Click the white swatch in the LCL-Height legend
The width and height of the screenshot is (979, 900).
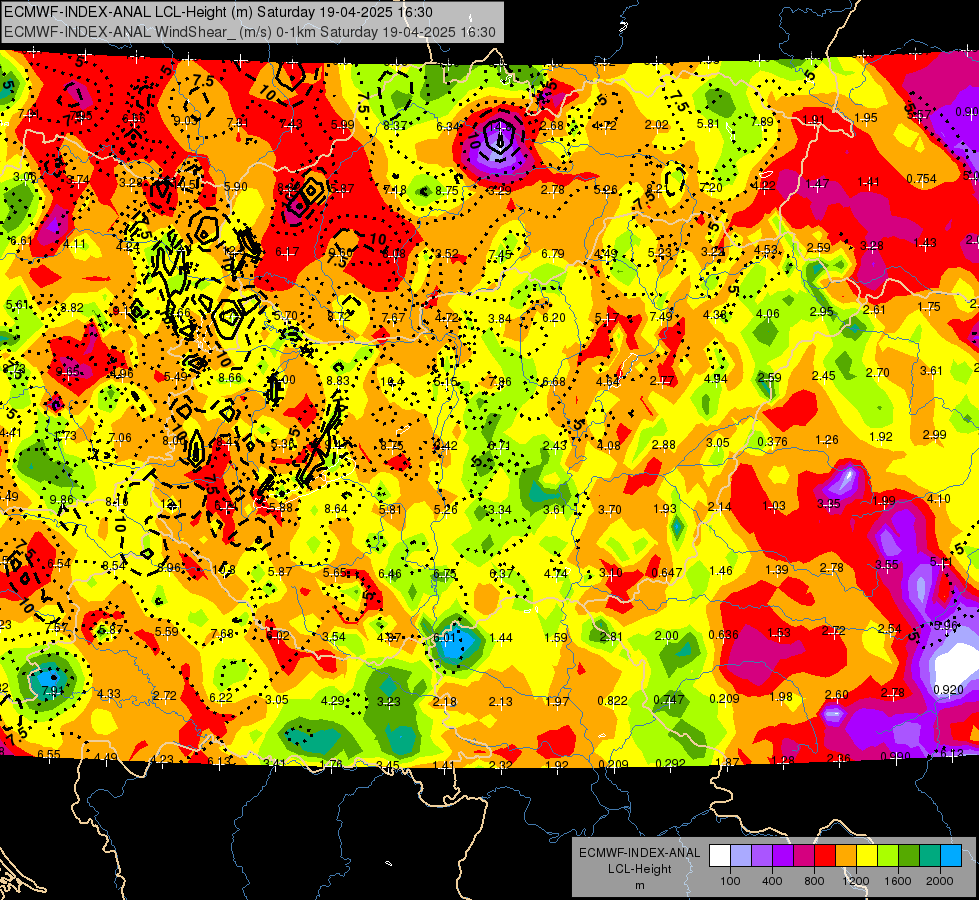(720, 856)
